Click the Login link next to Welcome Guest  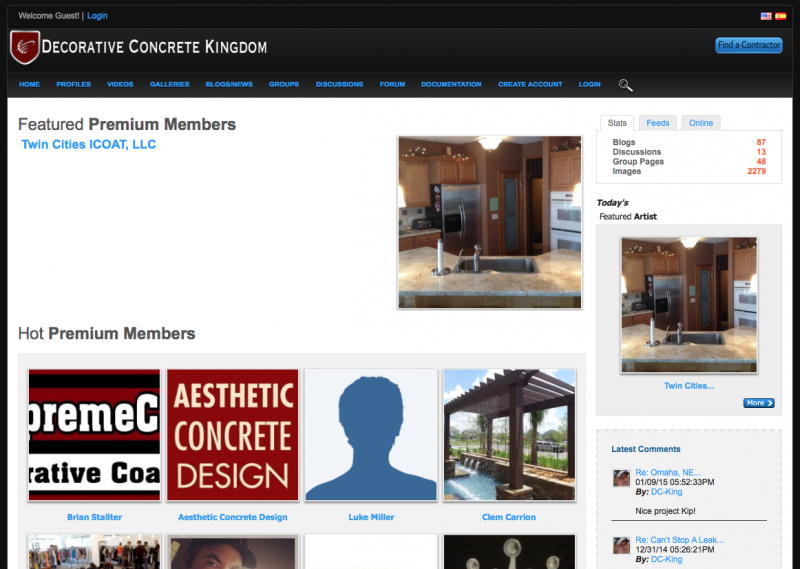coord(97,16)
